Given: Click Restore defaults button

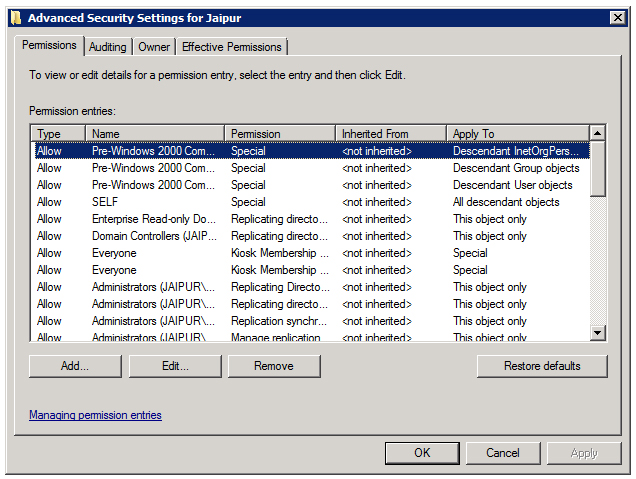Looking at the screenshot, I should [x=541, y=366].
